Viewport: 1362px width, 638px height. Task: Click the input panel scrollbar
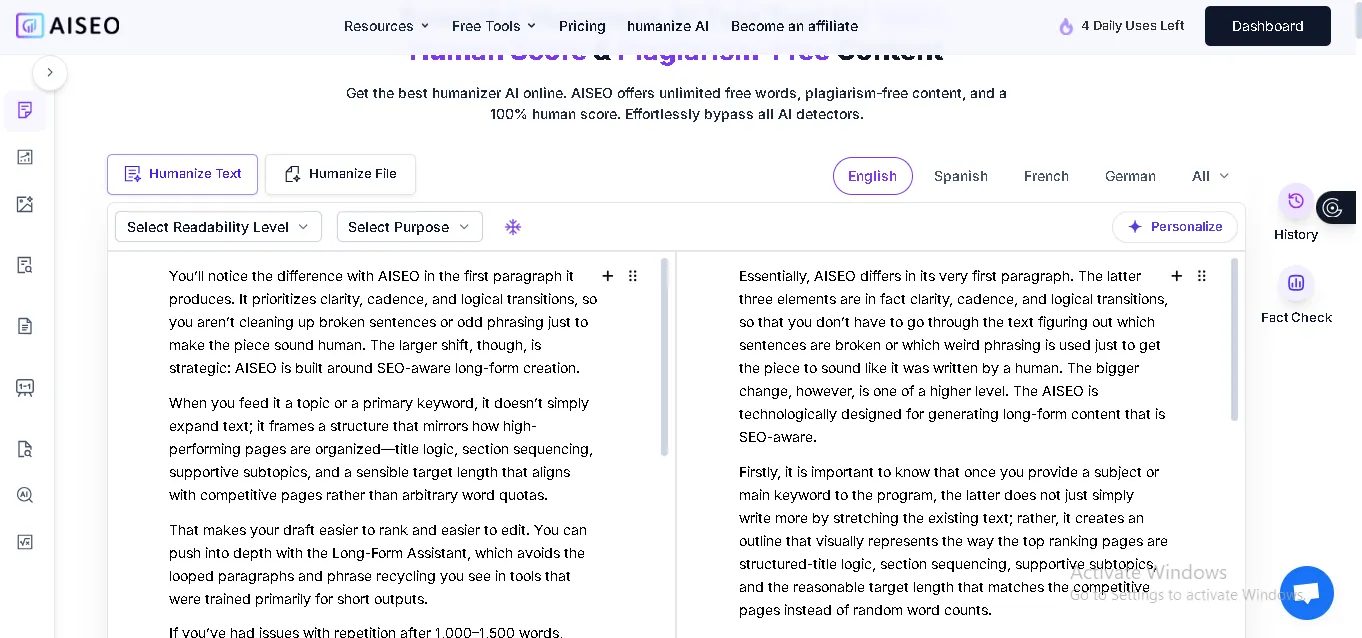(x=665, y=357)
